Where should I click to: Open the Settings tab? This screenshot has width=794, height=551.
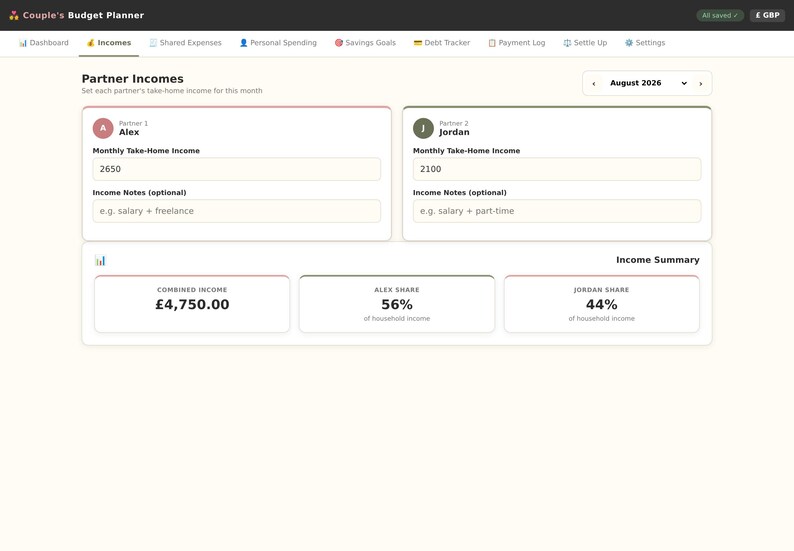point(645,43)
